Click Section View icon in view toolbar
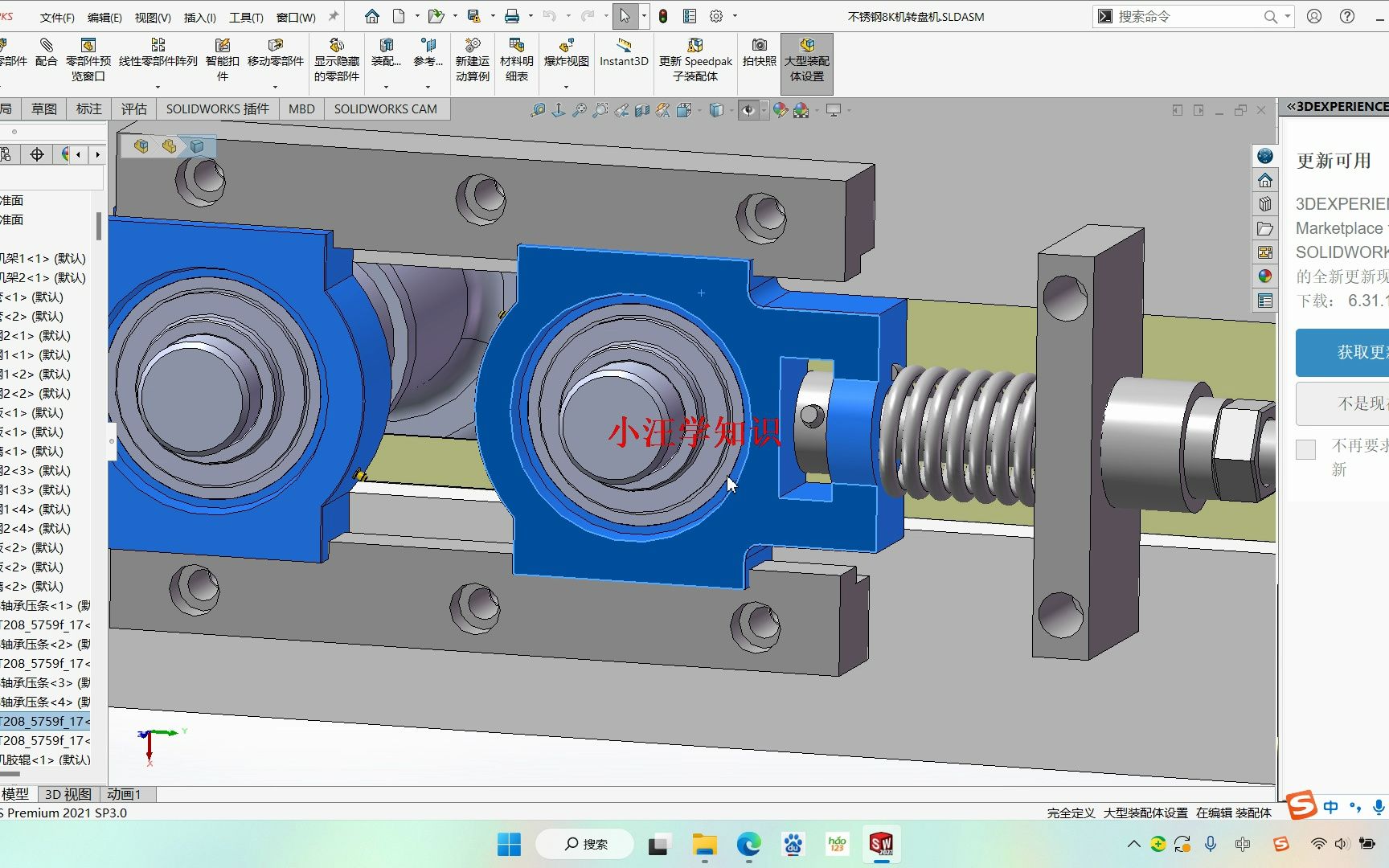Screen dimensions: 1389x868 [642, 110]
